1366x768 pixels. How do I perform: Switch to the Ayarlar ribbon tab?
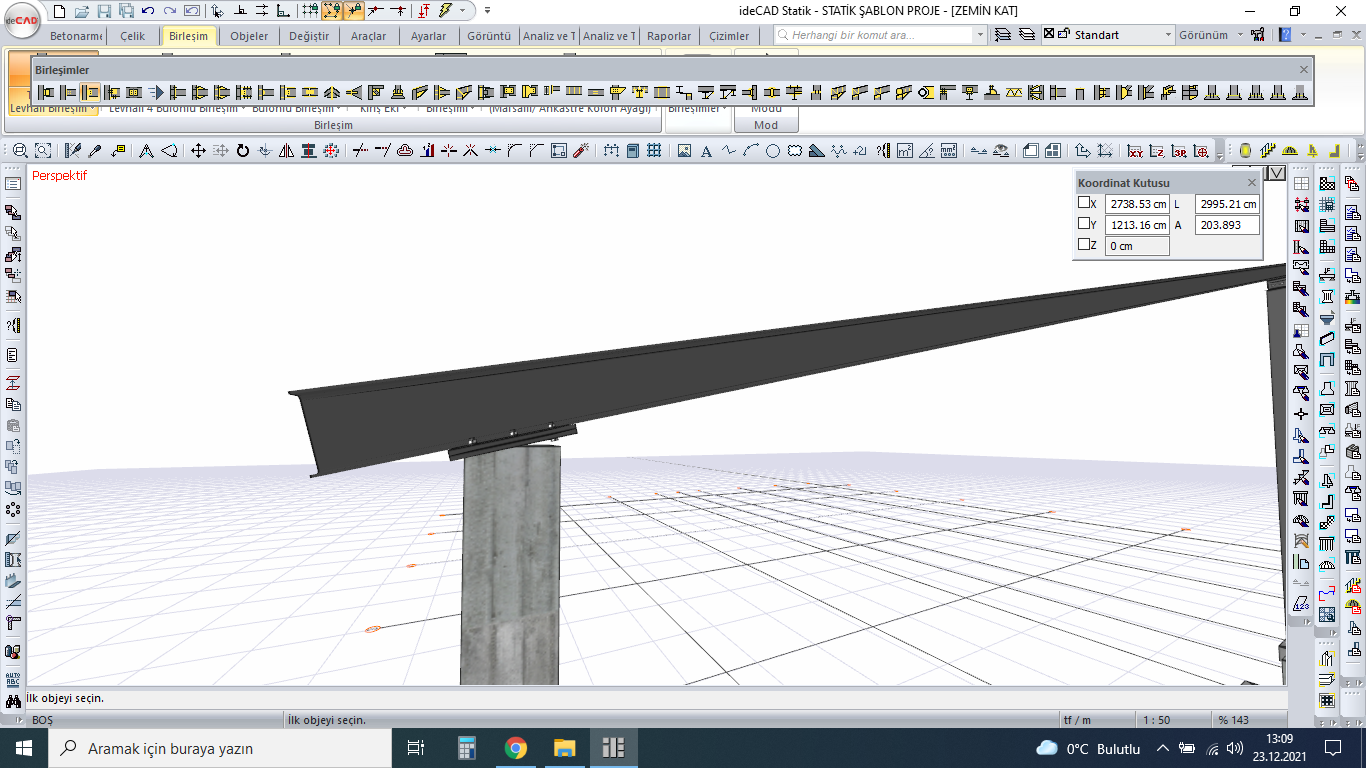click(428, 36)
